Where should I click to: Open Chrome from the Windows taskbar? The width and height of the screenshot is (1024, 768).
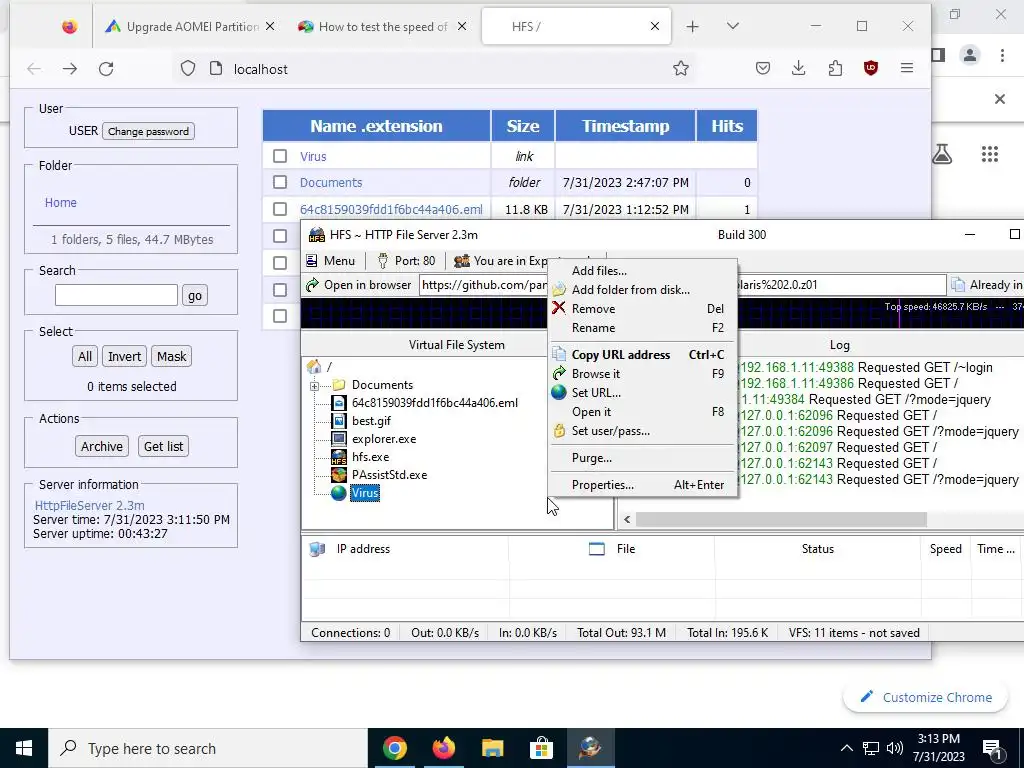(x=394, y=748)
